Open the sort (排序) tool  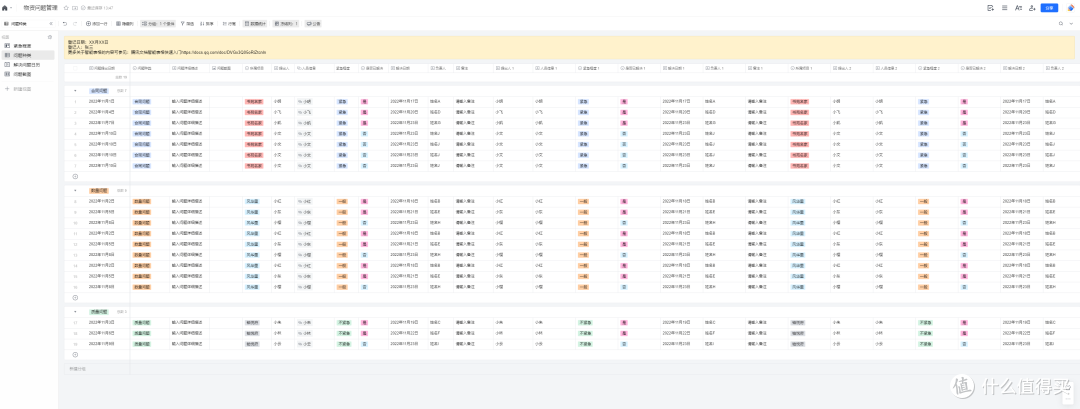[x=207, y=23]
